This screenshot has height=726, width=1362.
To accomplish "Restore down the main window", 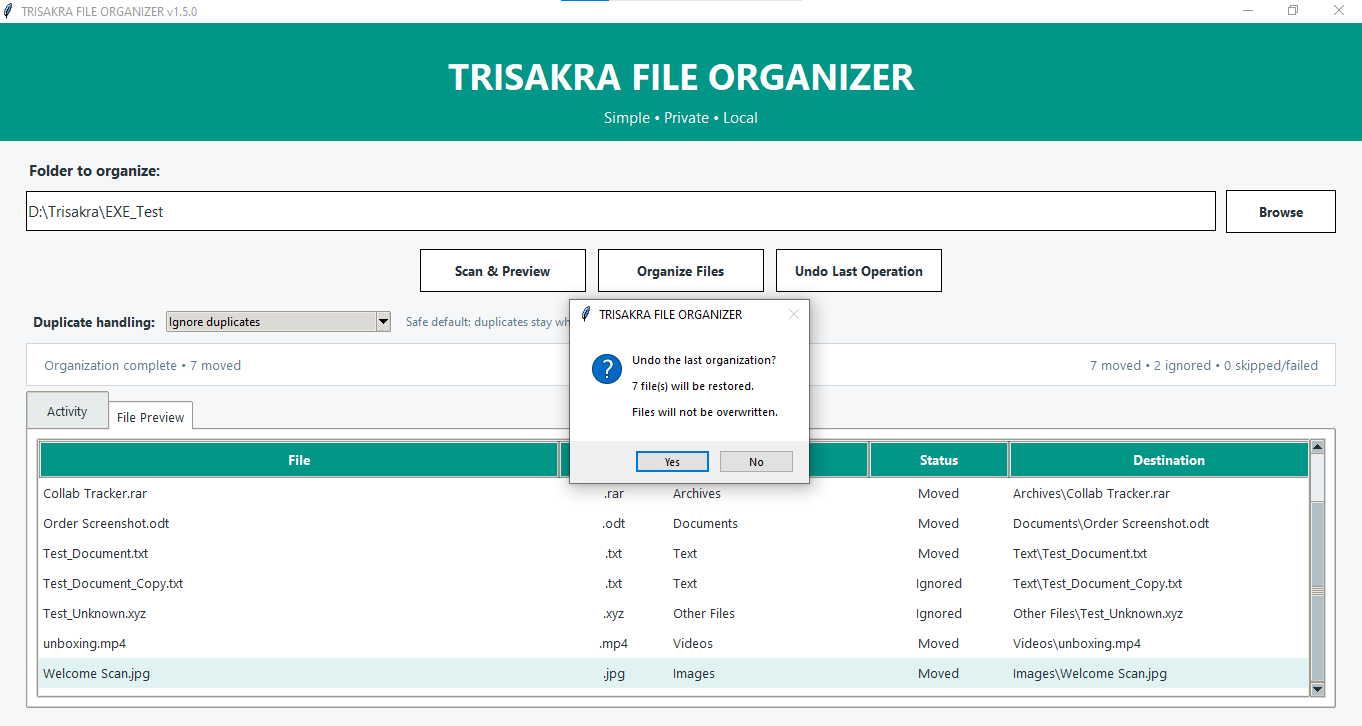I will (x=1293, y=10).
